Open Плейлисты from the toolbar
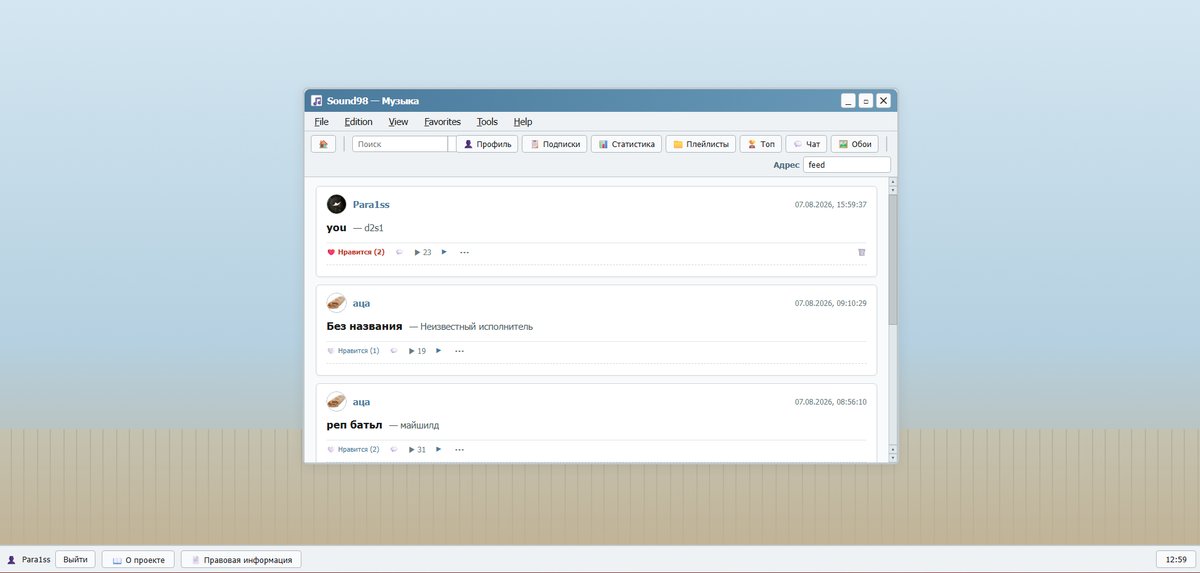Viewport: 1200px width, 573px height. click(x=701, y=144)
